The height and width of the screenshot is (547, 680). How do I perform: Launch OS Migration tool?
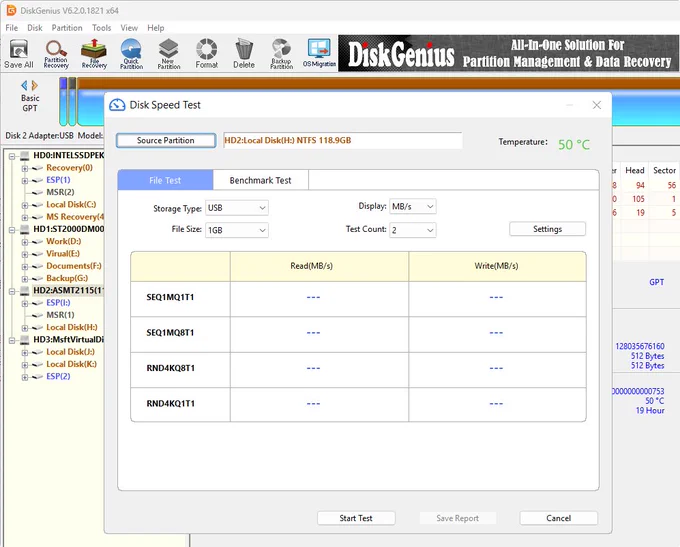[x=319, y=54]
